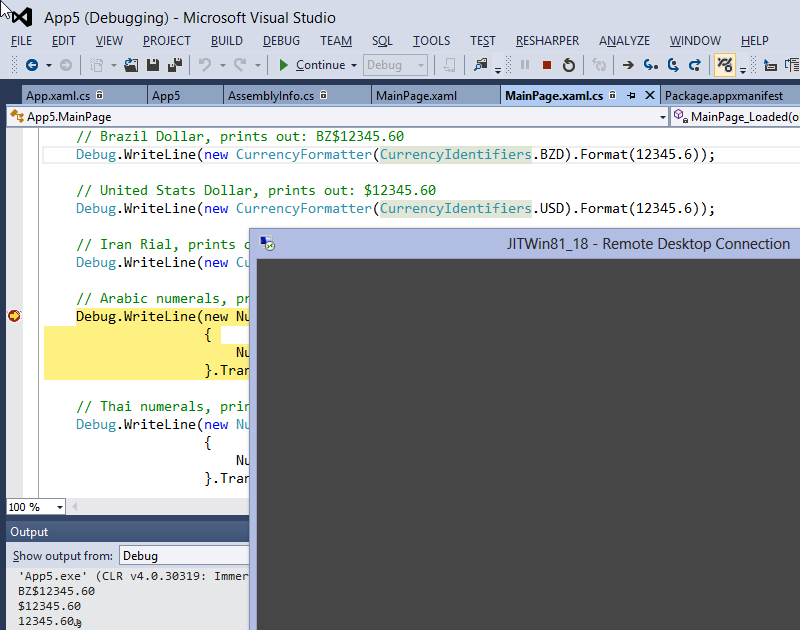Click the Step Out icon
Image resolution: width=800 pixels, height=630 pixels.
point(695,65)
